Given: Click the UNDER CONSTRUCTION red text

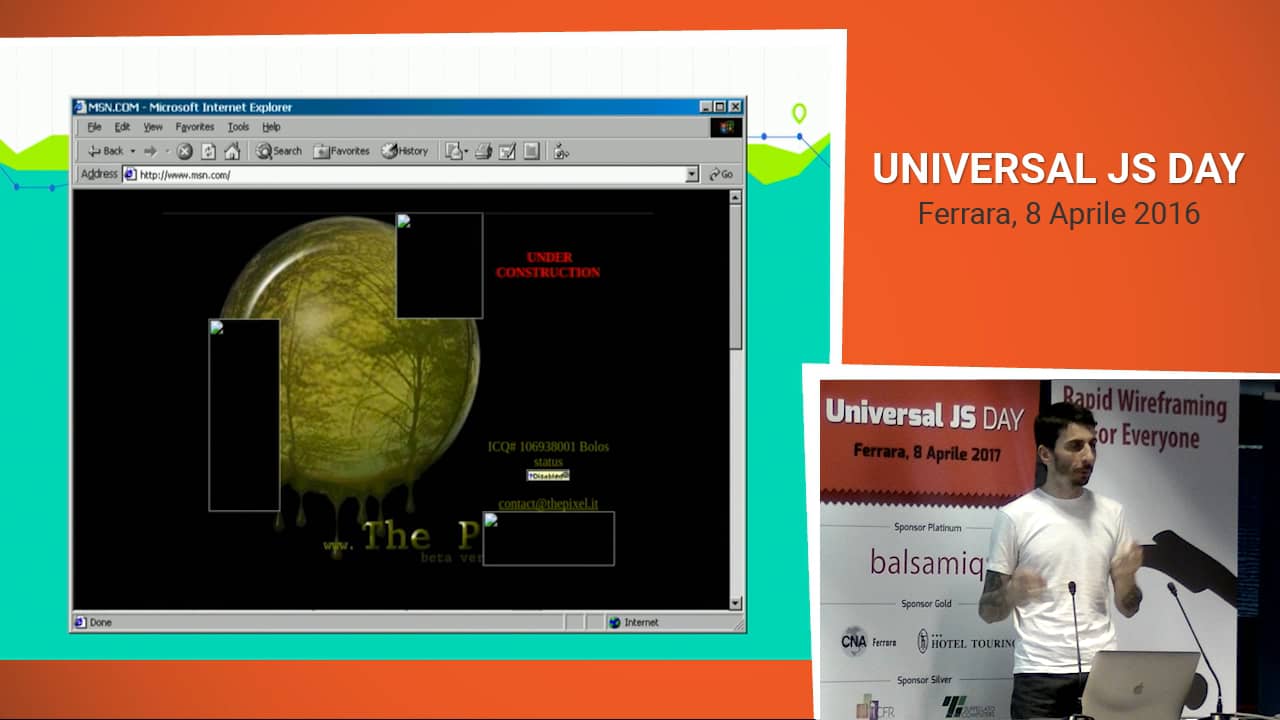Looking at the screenshot, I should pyautogui.click(x=548, y=265).
